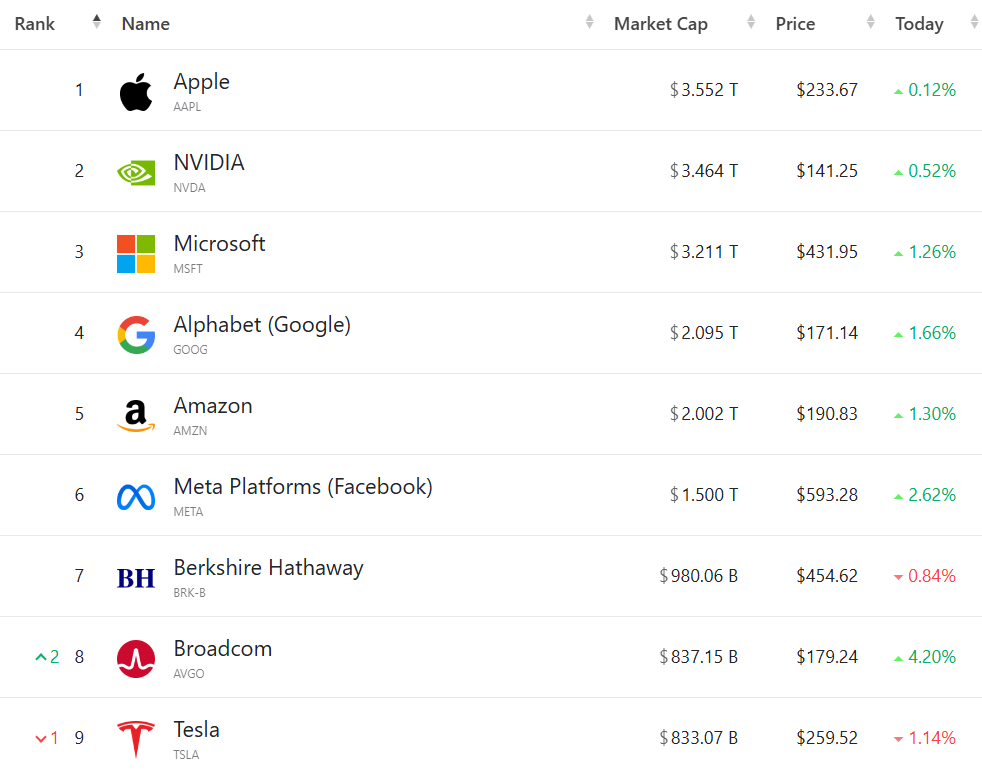
Task: Open Meta Platforms (Facebook) page
Action: pyautogui.click(x=303, y=487)
